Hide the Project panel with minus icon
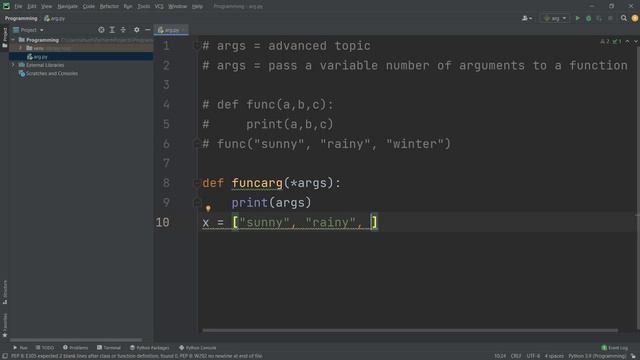This screenshot has height=360, width=640. tap(148, 30)
